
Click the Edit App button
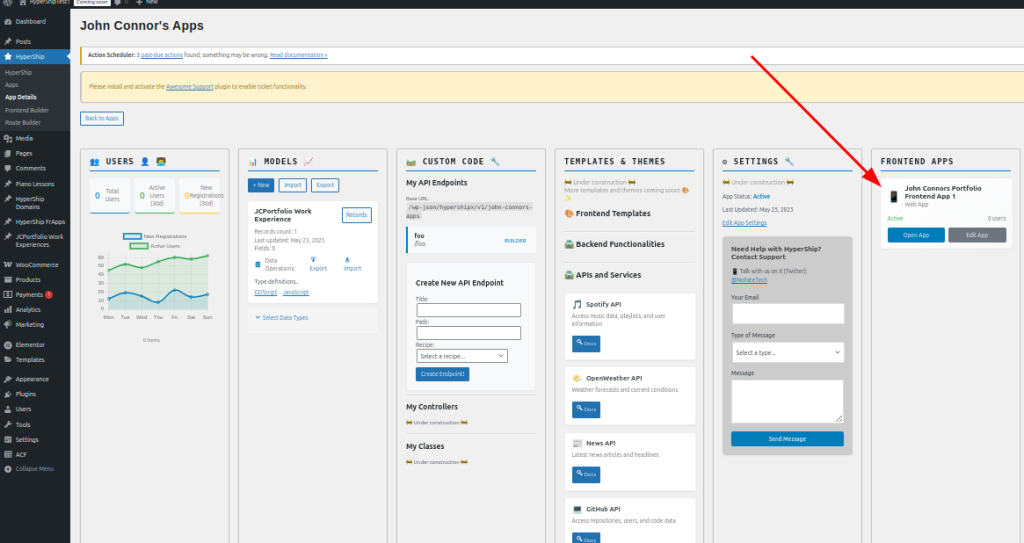pos(977,235)
